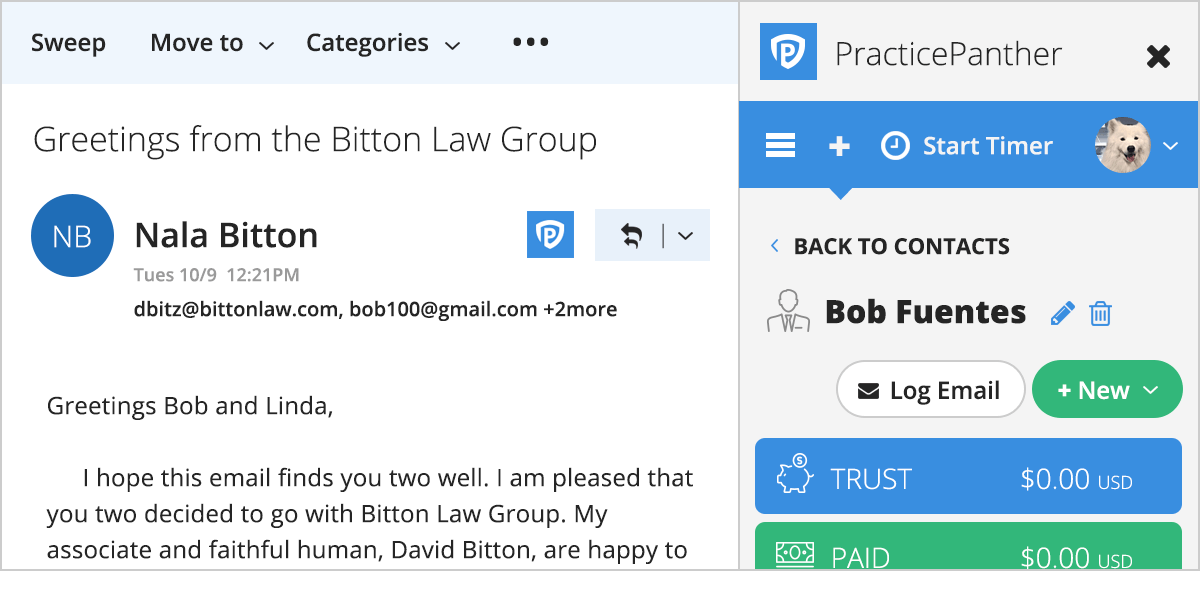Viewport: 1200px width, 600px height.
Task: Expand the +2more recipients
Action: [x=580, y=309]
